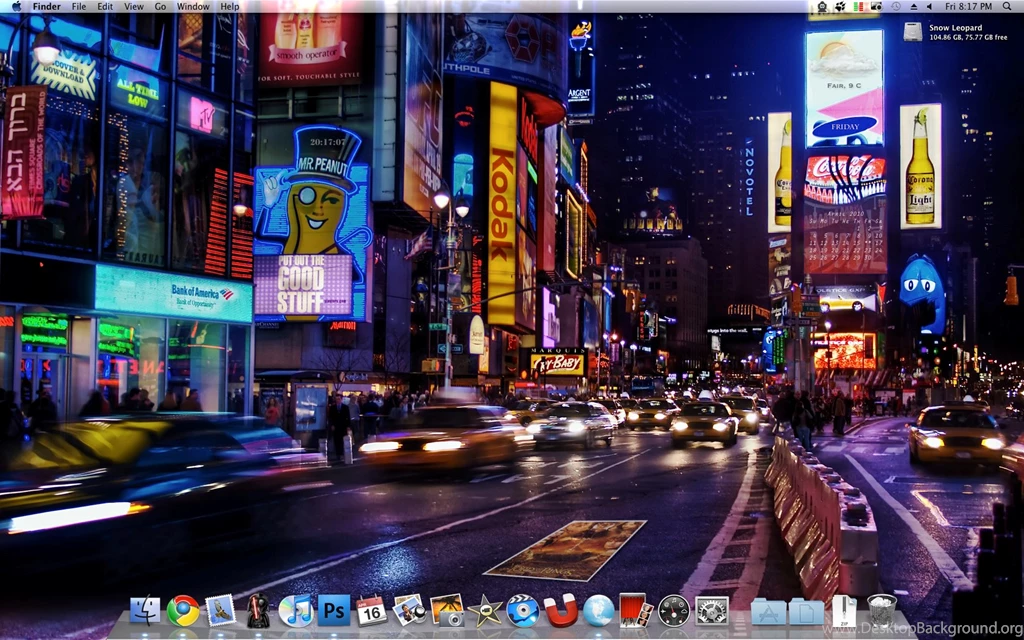Open System Preferences gear icon
1024x640 pixels.
tap(711, 609)
